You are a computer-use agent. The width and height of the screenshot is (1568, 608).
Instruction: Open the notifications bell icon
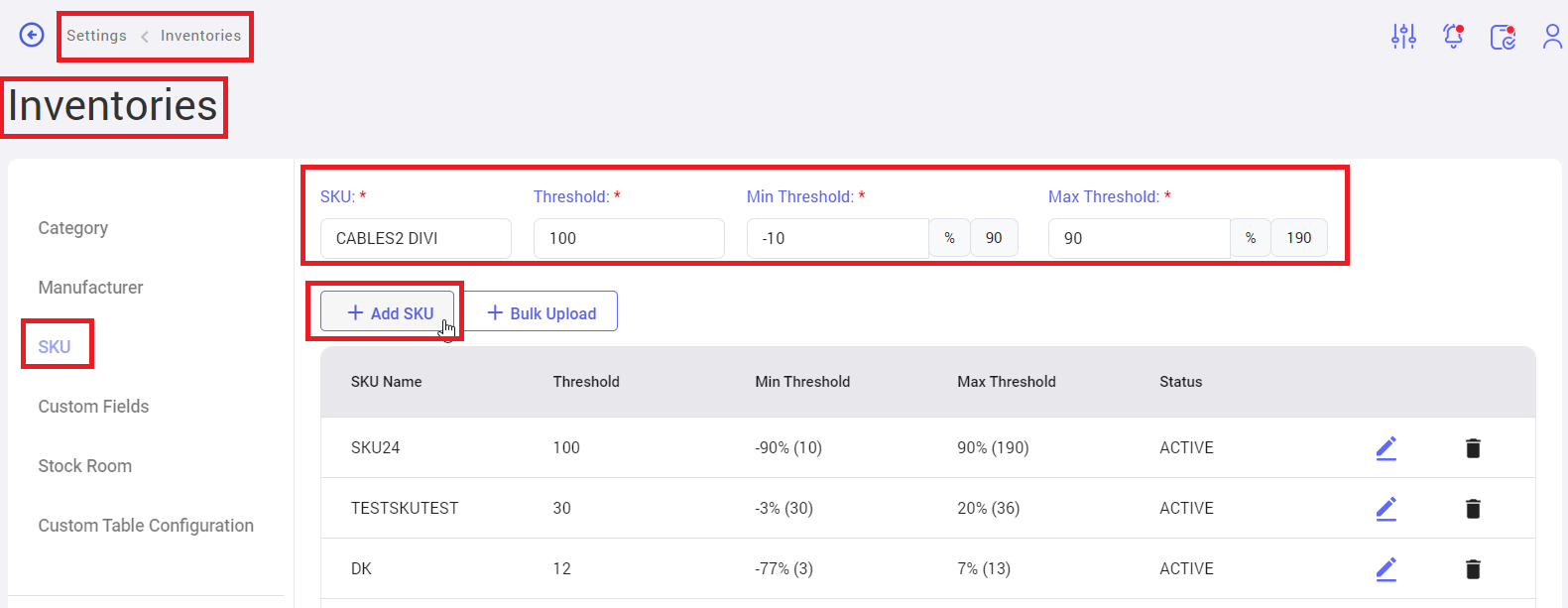pyautogui.click(x=1453, y=37)
